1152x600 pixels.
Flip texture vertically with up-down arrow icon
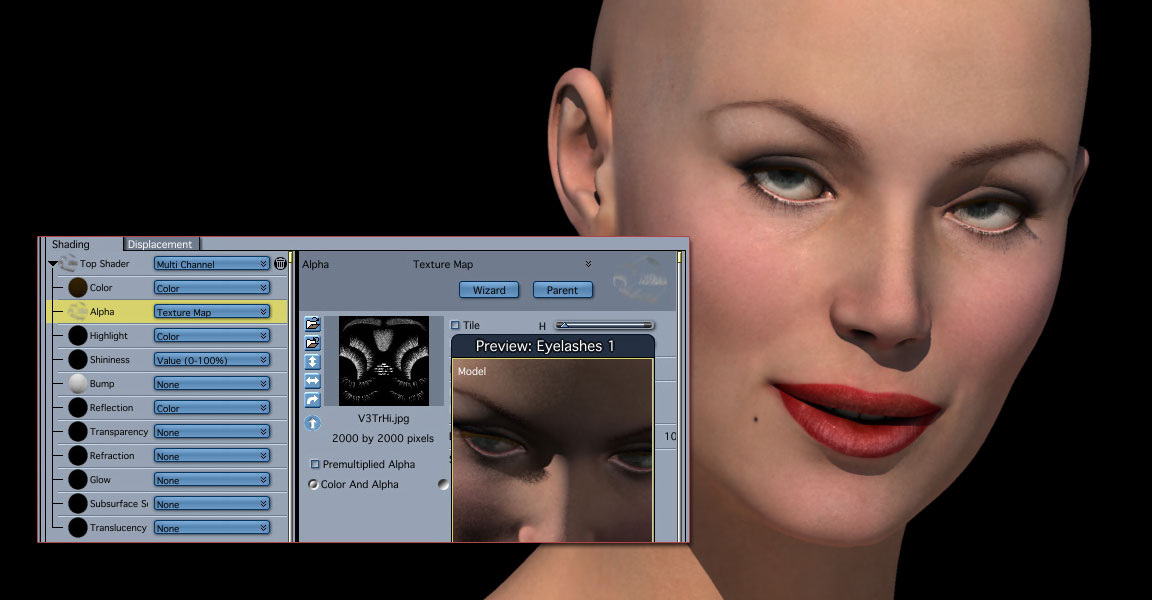tap(312, 361)
